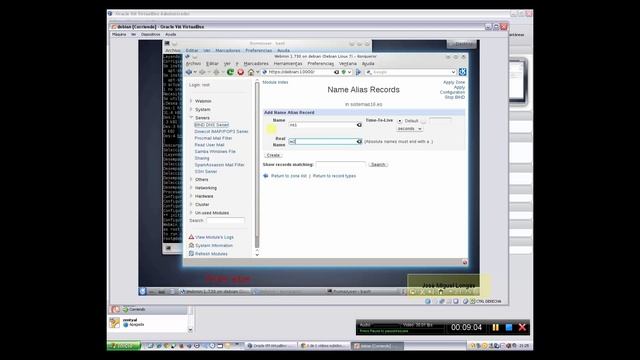640x360 pixels.
Task: Open Konqueror's Archivo menu
Action: 193,64
